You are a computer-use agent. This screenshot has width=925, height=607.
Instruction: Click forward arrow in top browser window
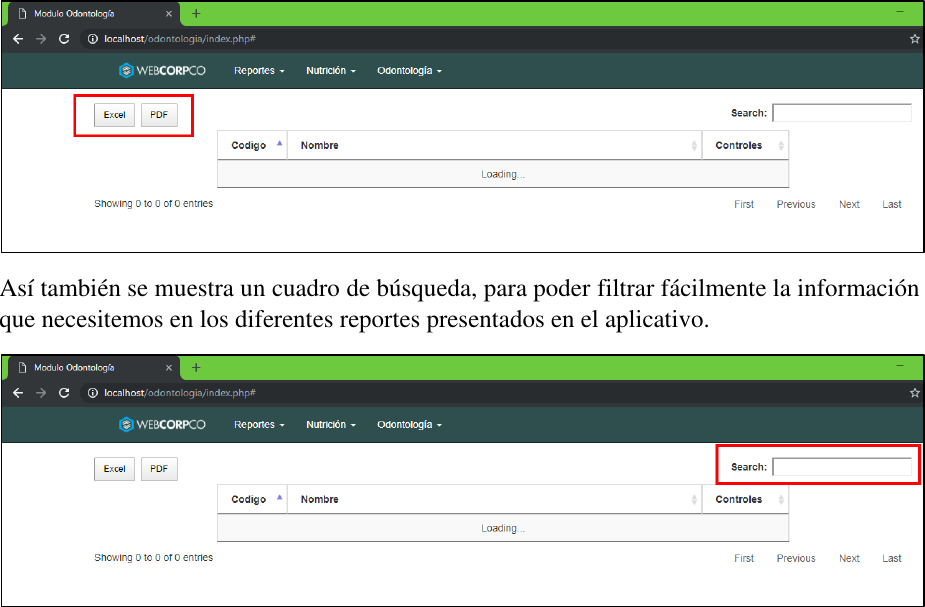[x=41, y=39]
